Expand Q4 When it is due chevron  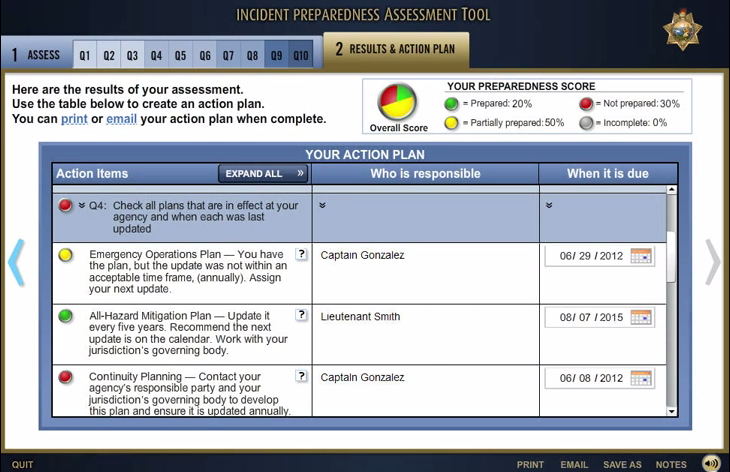coord(549,205)
